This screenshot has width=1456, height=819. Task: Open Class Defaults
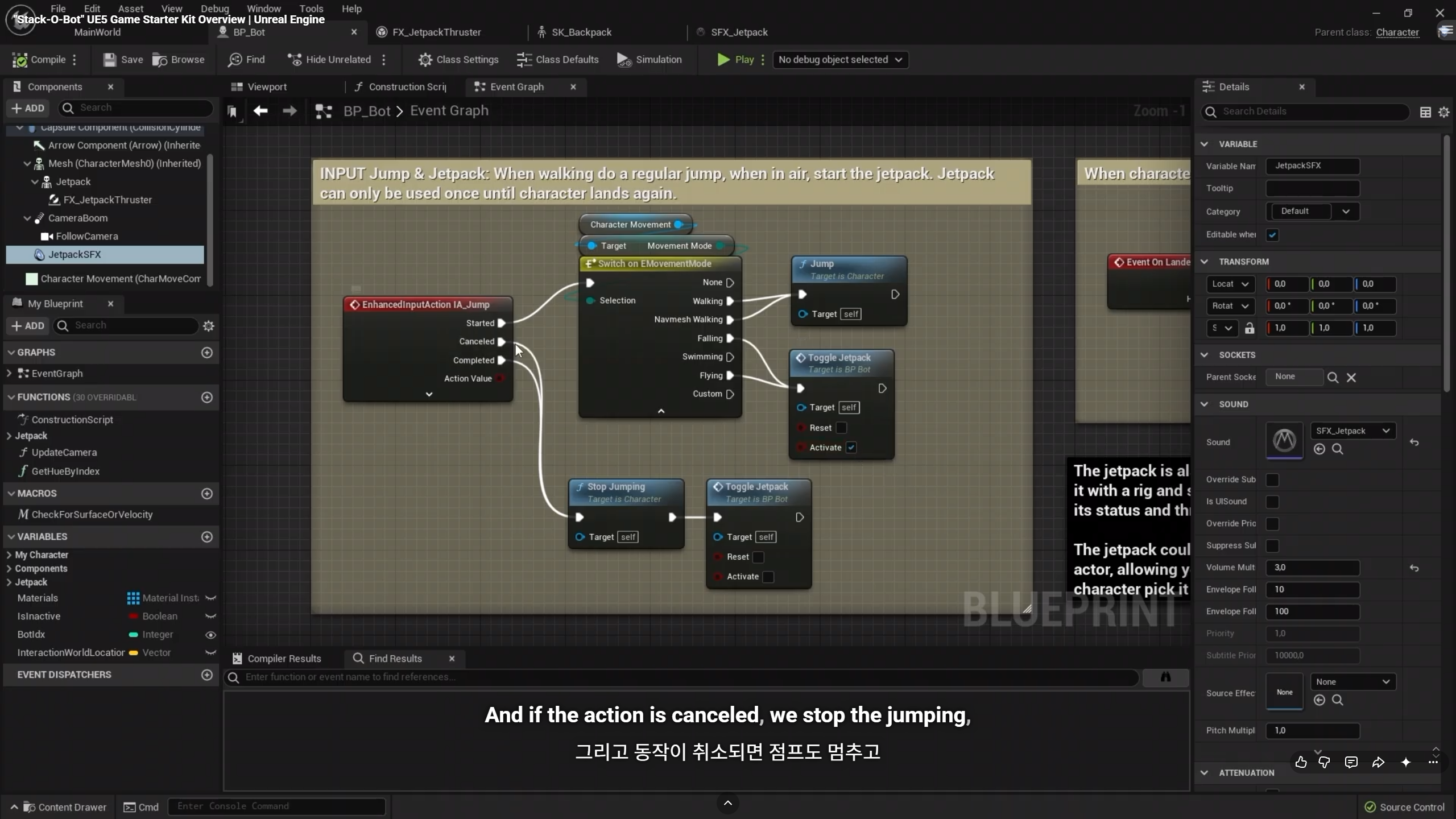click(x=558, y=60)
